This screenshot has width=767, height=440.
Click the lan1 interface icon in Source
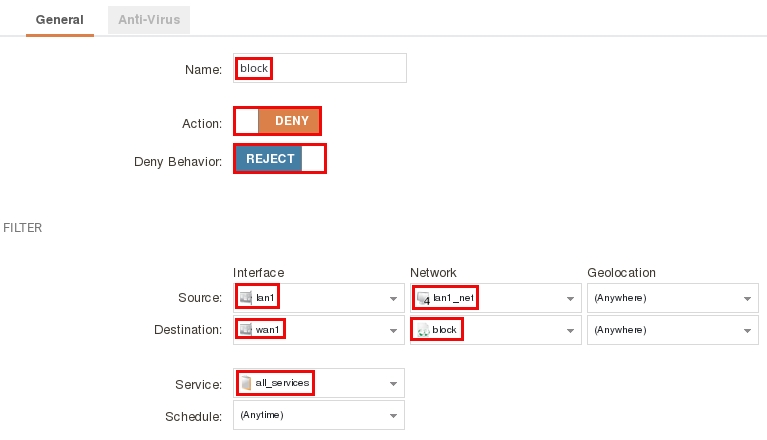pyautogui.click(x=246, y=298)
